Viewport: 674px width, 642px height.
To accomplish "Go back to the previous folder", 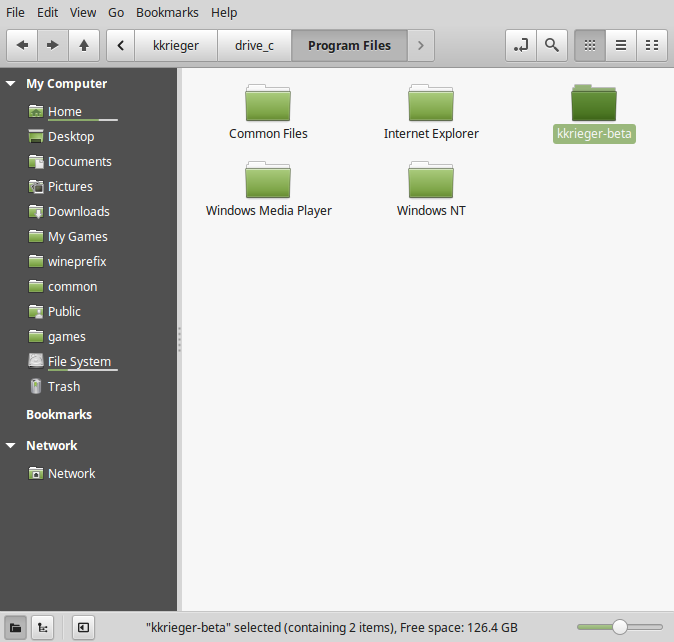I will click(x=22, y=45).
